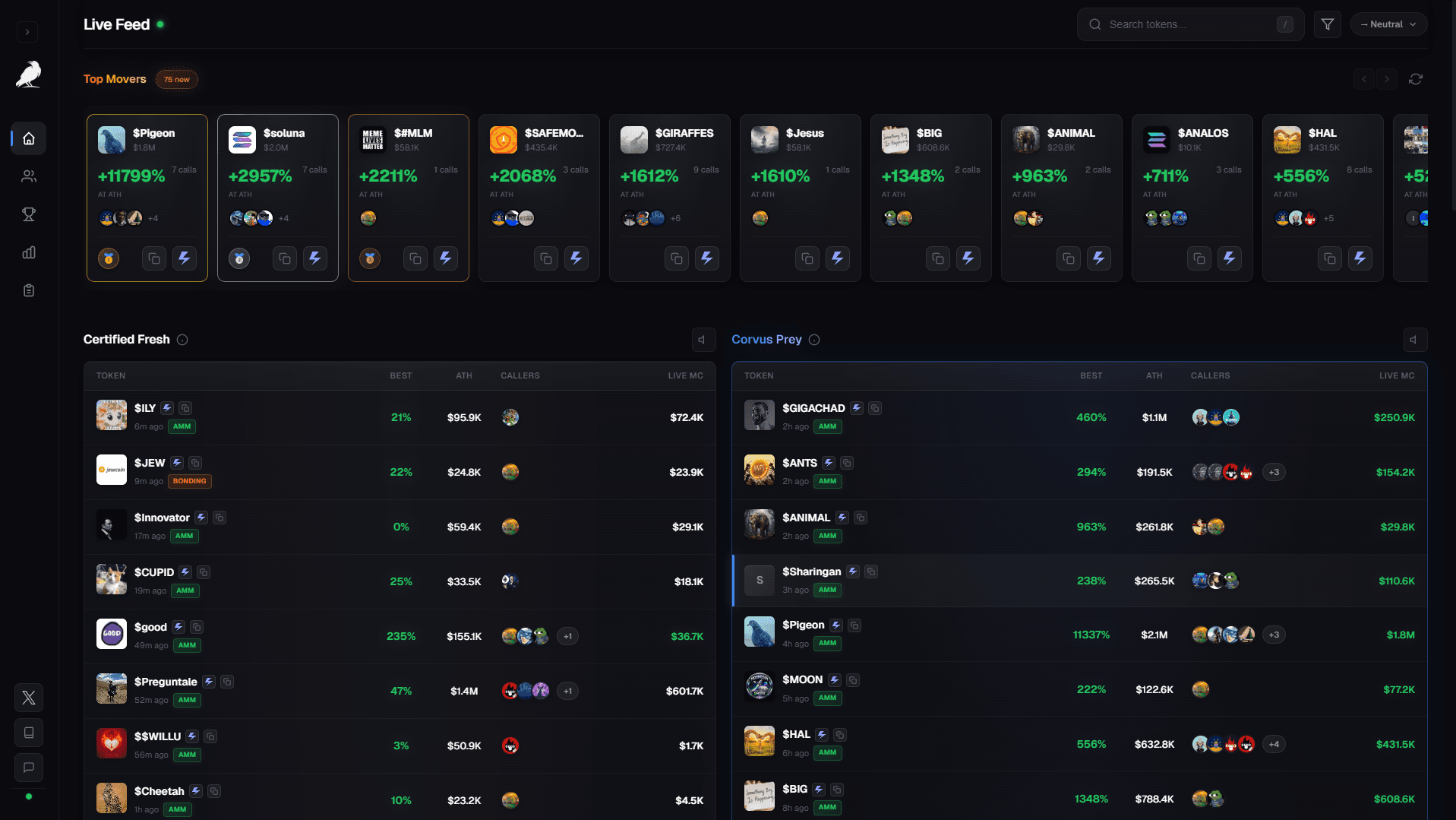Expand the +3 callers on the $ANTS row
The width and height of the screenshot is (1456, 820).
1274,472
